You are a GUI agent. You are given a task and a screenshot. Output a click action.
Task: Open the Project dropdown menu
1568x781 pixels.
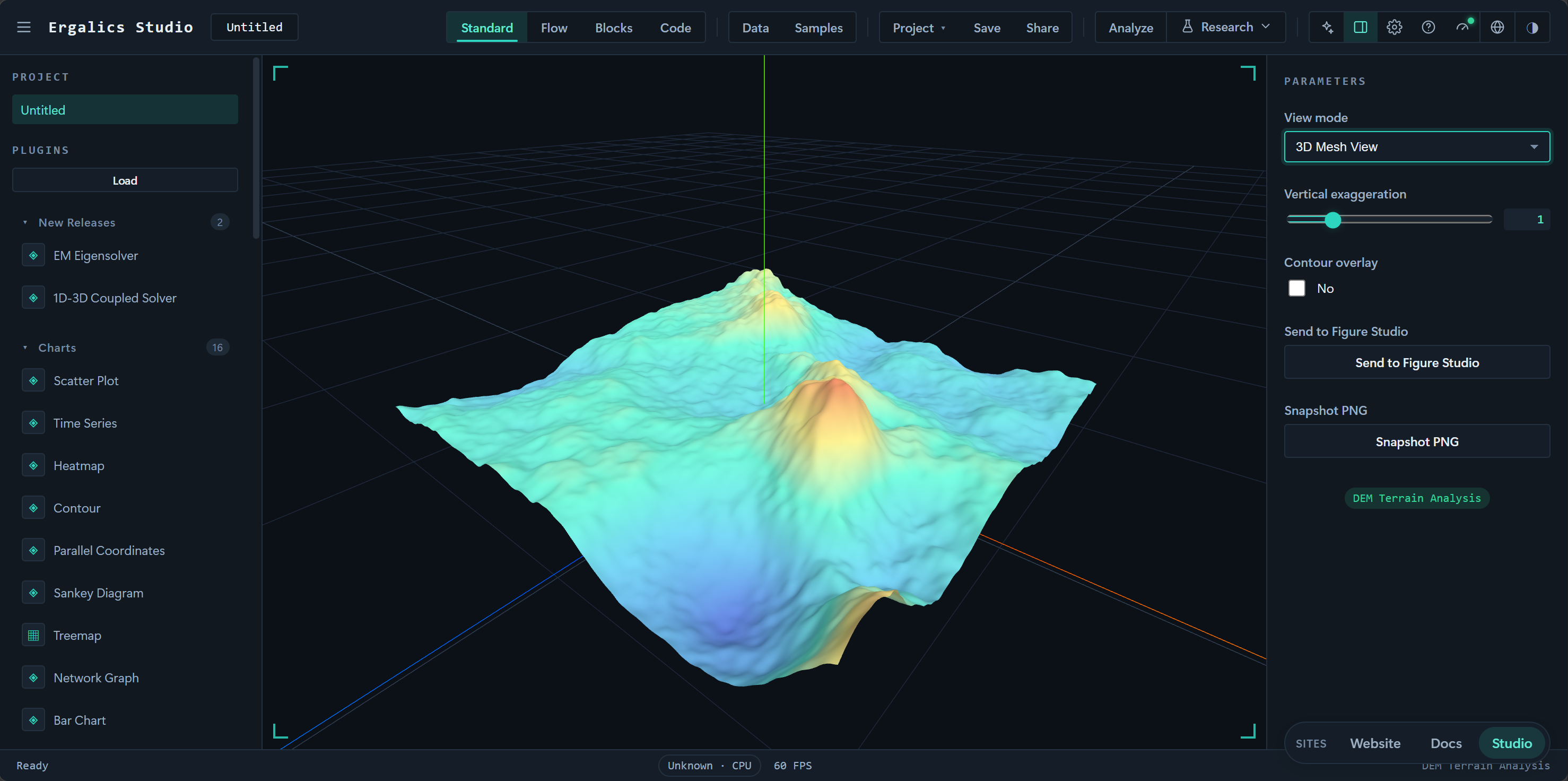919,28
